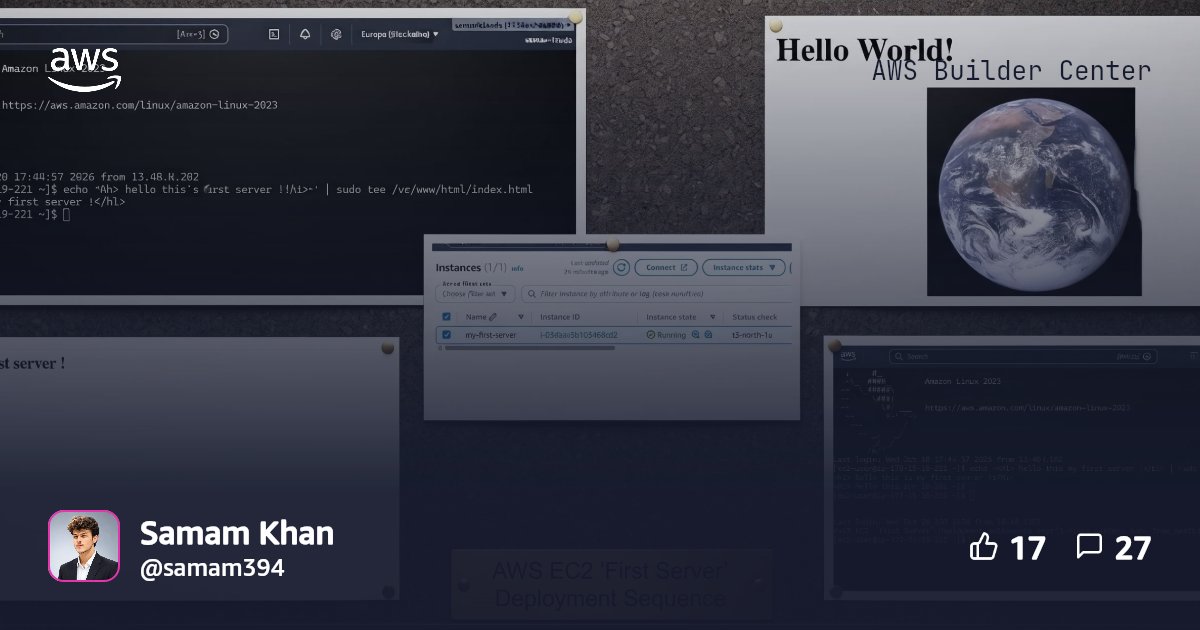1200x630 pixels.
Task: Open the notifications bell icon
Action: click(305, 34)
